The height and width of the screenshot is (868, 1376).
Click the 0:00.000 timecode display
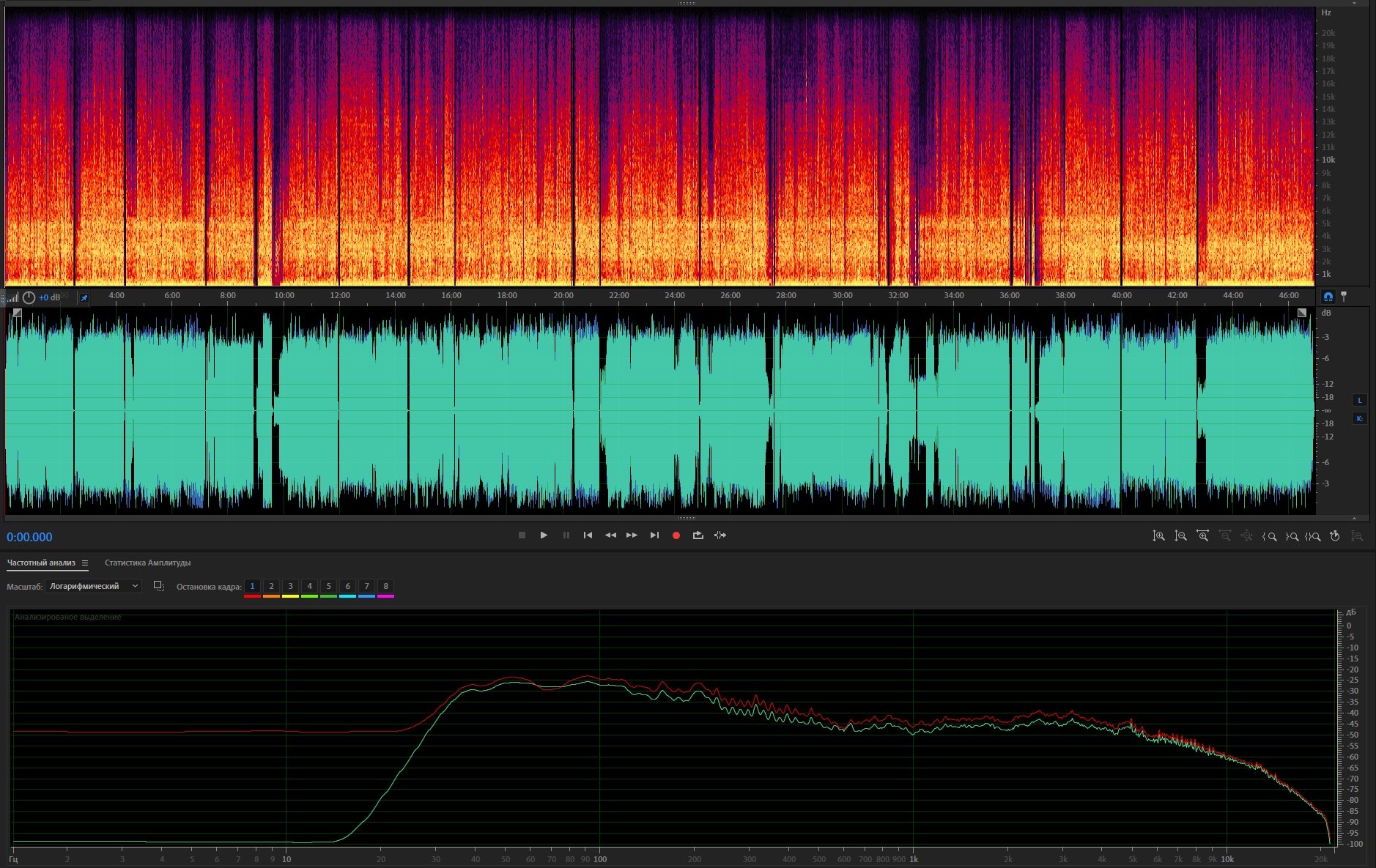(29, 537)
